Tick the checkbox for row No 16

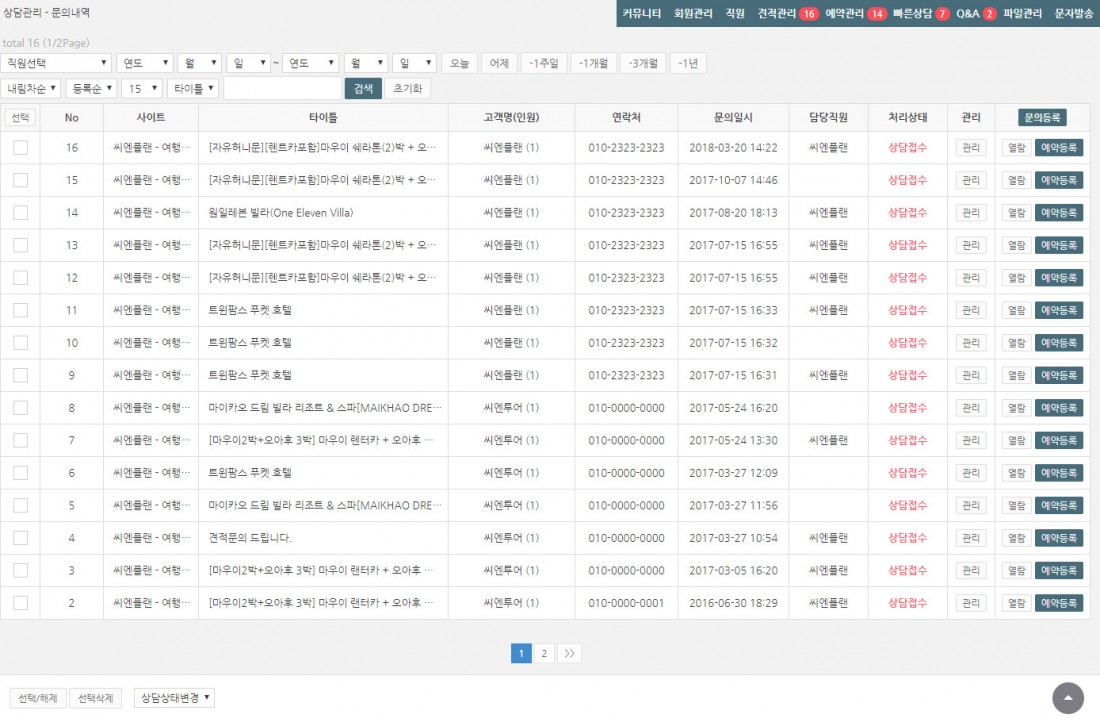[x=20, y=147]
